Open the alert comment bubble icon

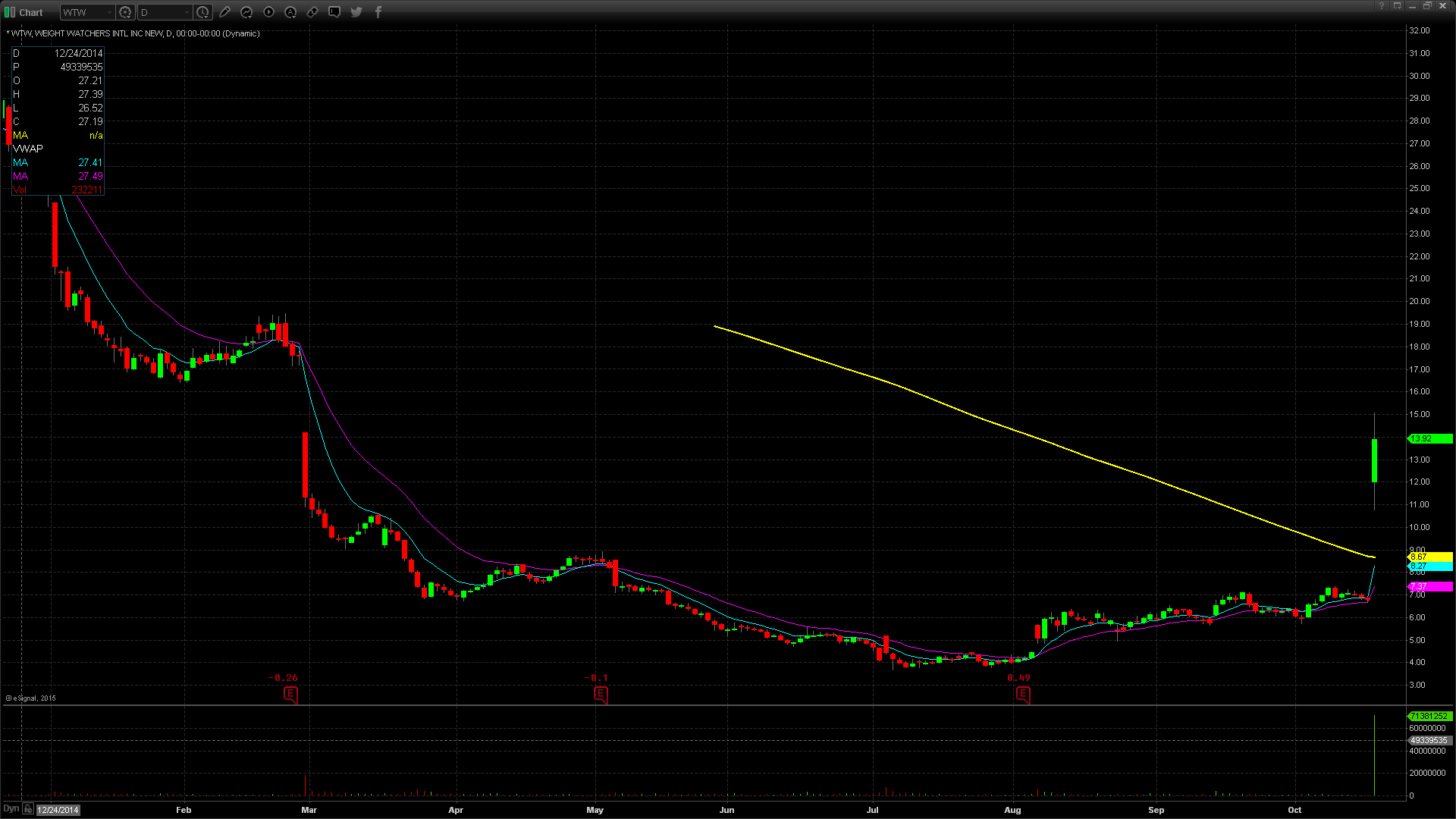tap(334, 12)
